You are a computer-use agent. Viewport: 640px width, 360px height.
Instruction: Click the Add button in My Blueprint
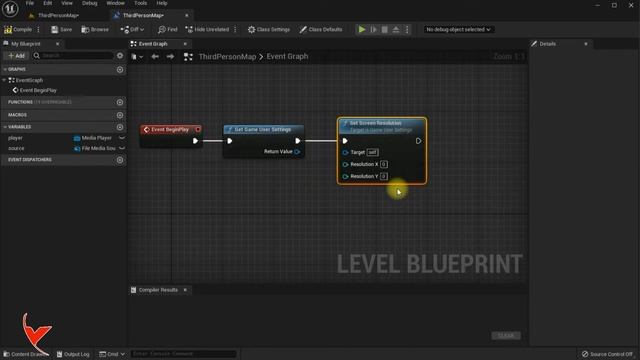click(16, 56)
